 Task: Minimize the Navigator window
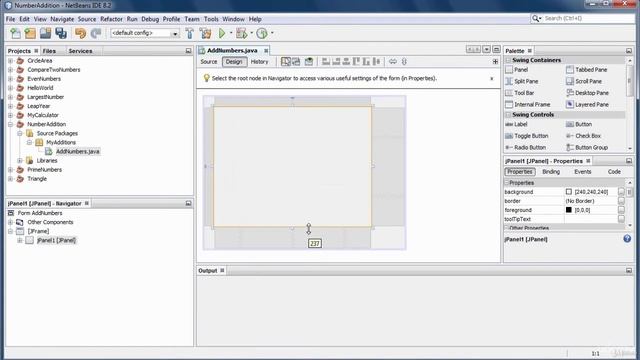click(188, 203)
